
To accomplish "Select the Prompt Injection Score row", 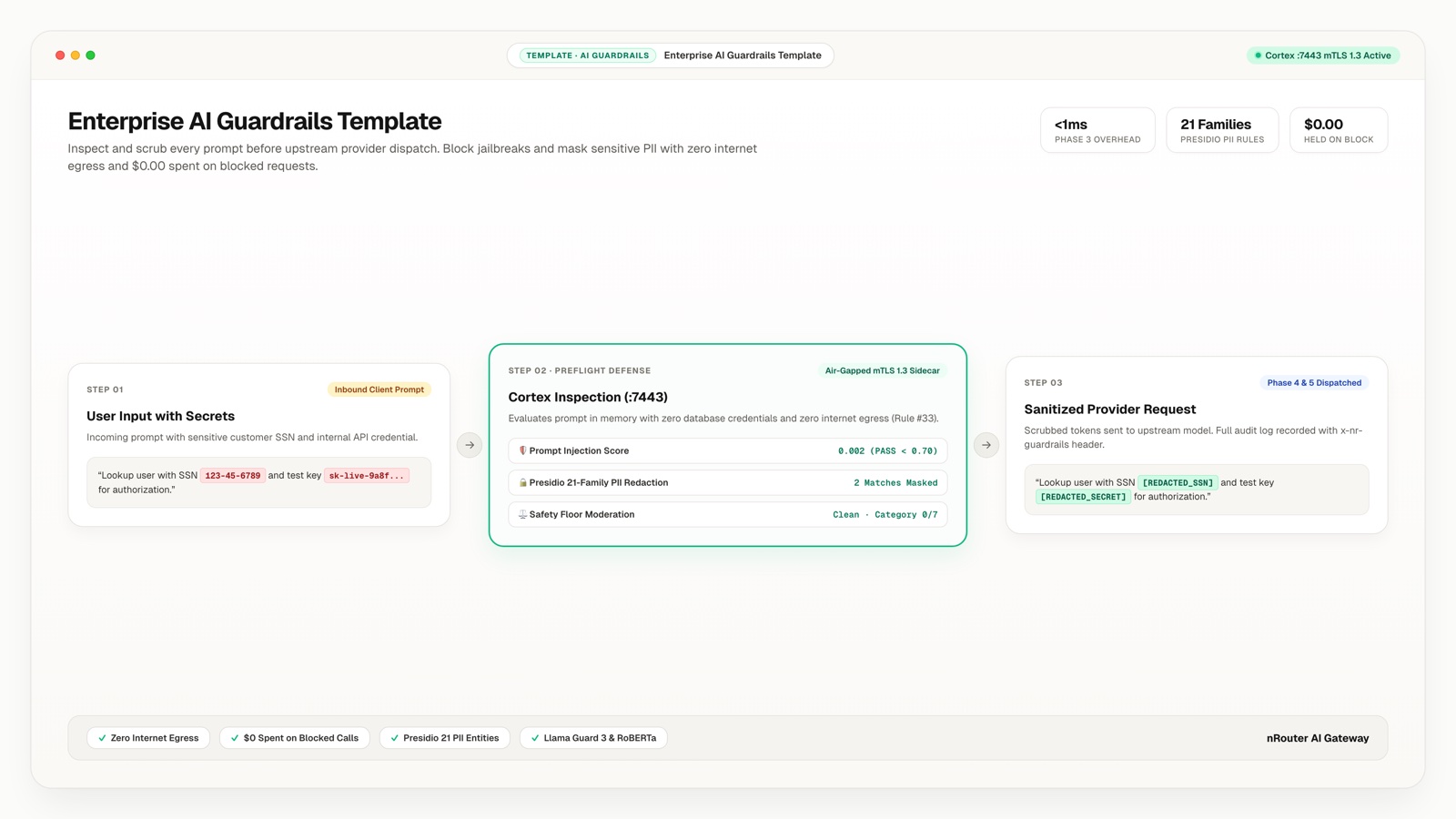I will tap(728, 450).
